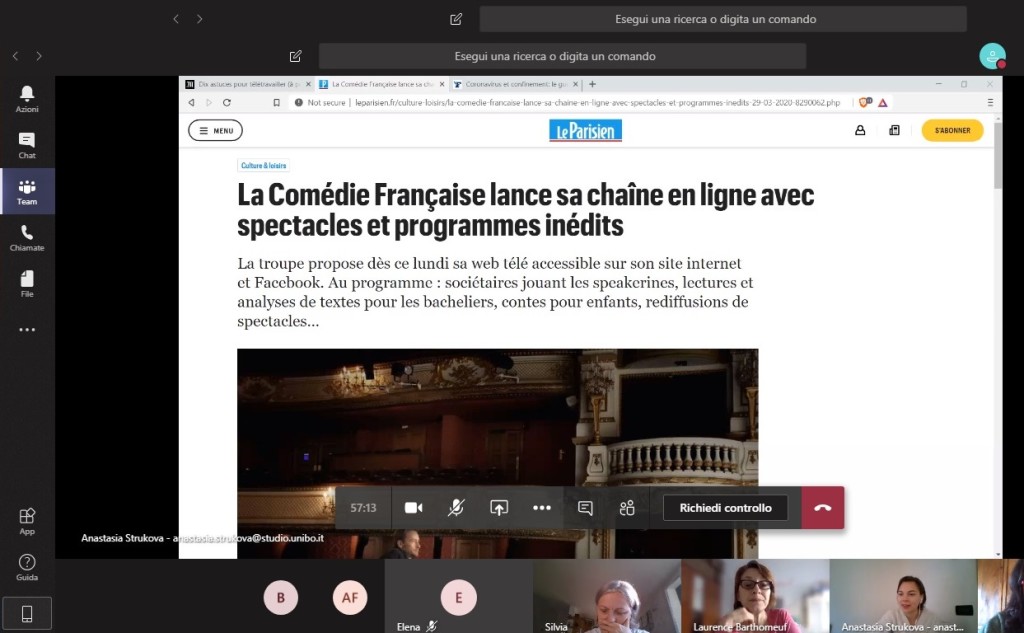Viewport: 1024px width, 633px height.
Task: Toggle the microphone mute button
Action: pos(456,508)
